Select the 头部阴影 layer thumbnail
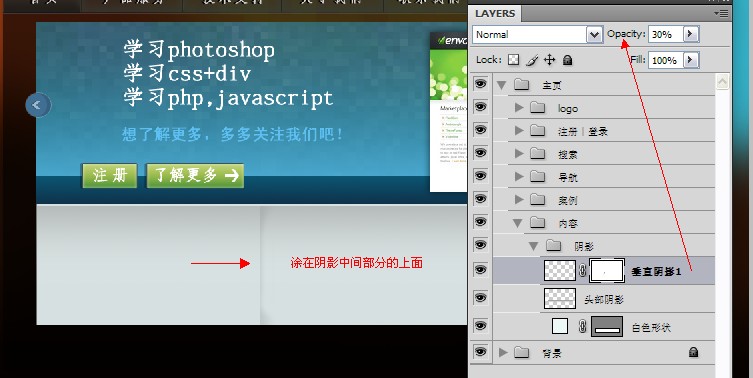Image resolution: width=753 pixels, height=378 pixels. pyautogui.click(x=560, y=298)
